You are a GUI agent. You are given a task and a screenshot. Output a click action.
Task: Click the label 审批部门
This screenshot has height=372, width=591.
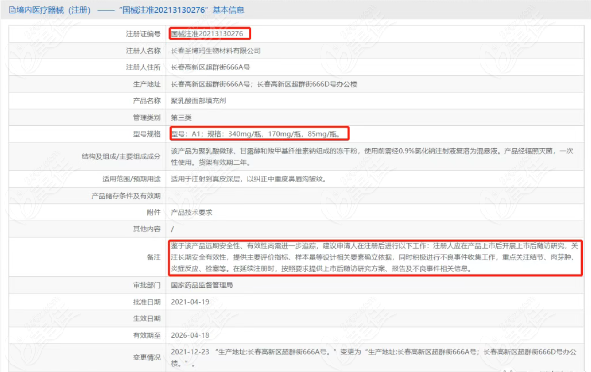147,285
